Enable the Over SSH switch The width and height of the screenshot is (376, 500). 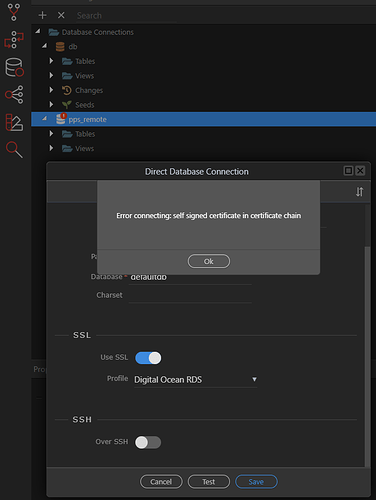(148, 442)
